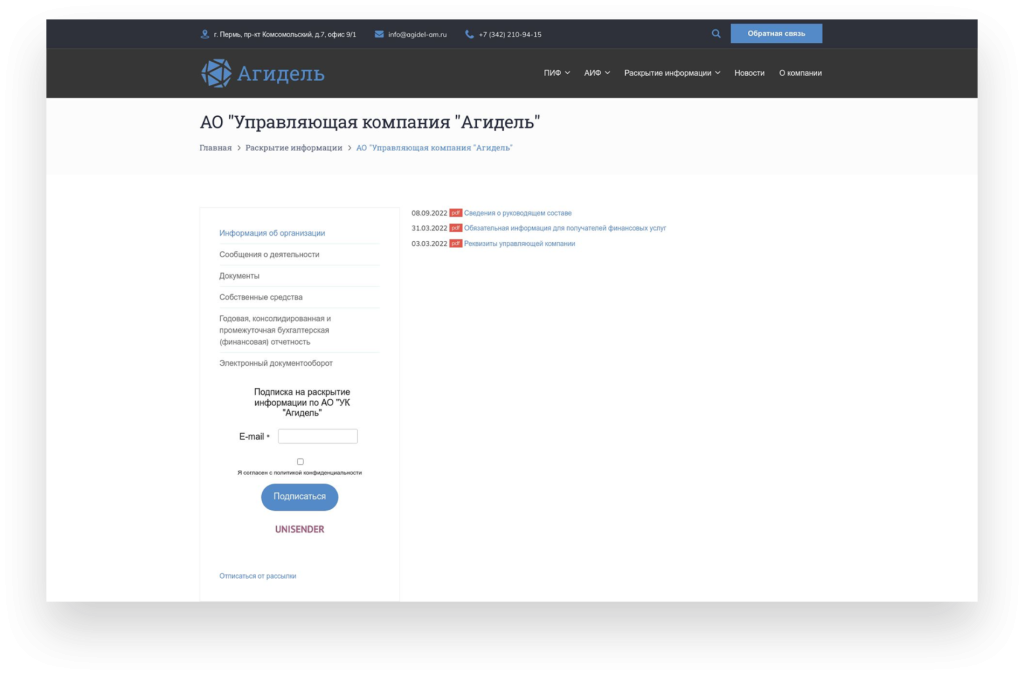Click the PDF icon on the 31.03.2022 document
Screen dimensions: 1024x675
pos(457,227)
